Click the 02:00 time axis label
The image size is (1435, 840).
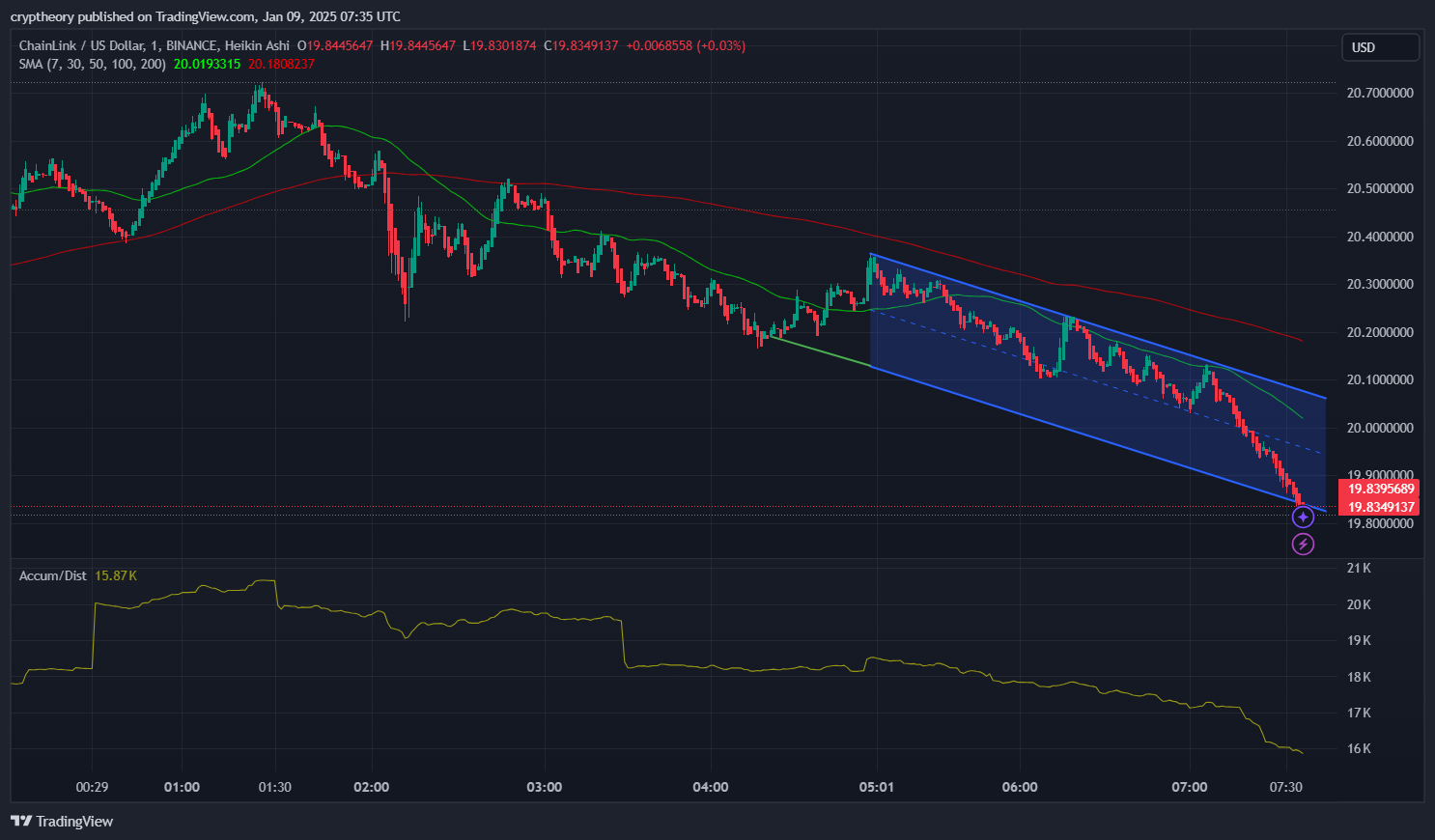(372, 787)
